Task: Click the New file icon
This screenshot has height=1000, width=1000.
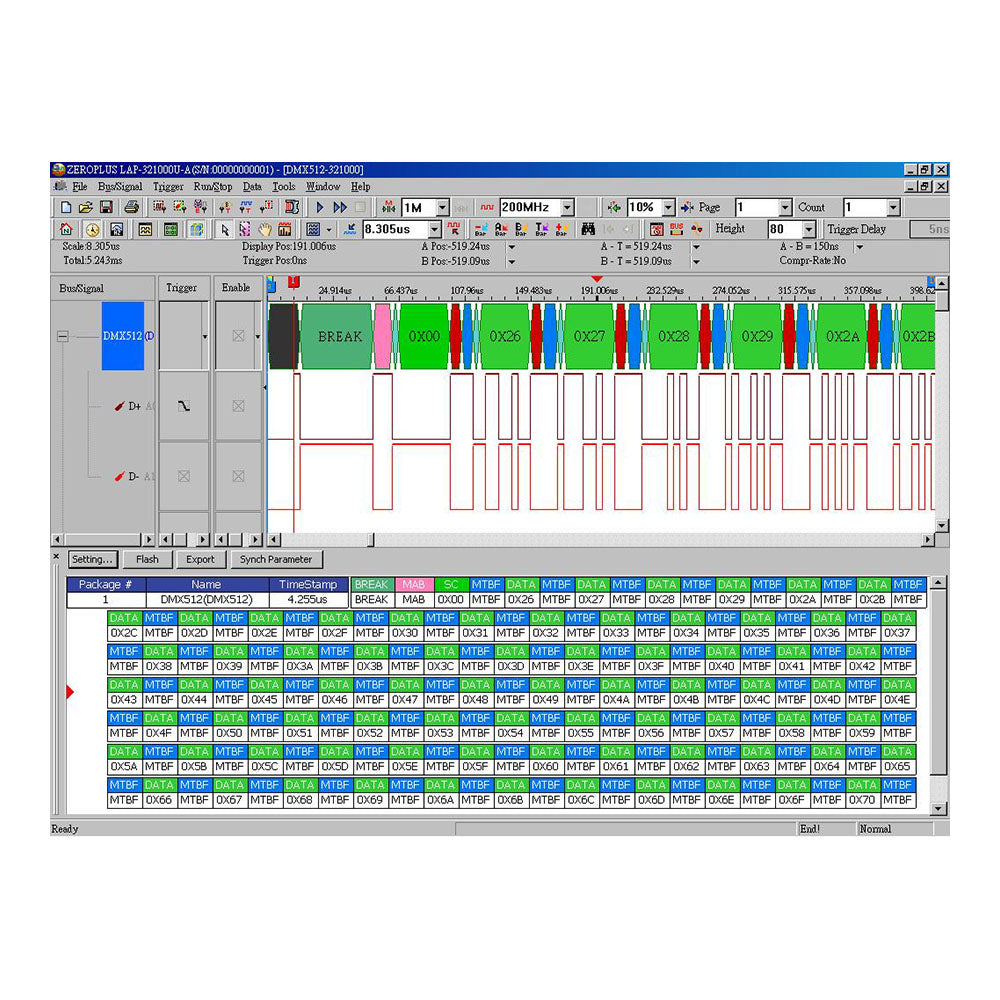Action: [66, 207]
